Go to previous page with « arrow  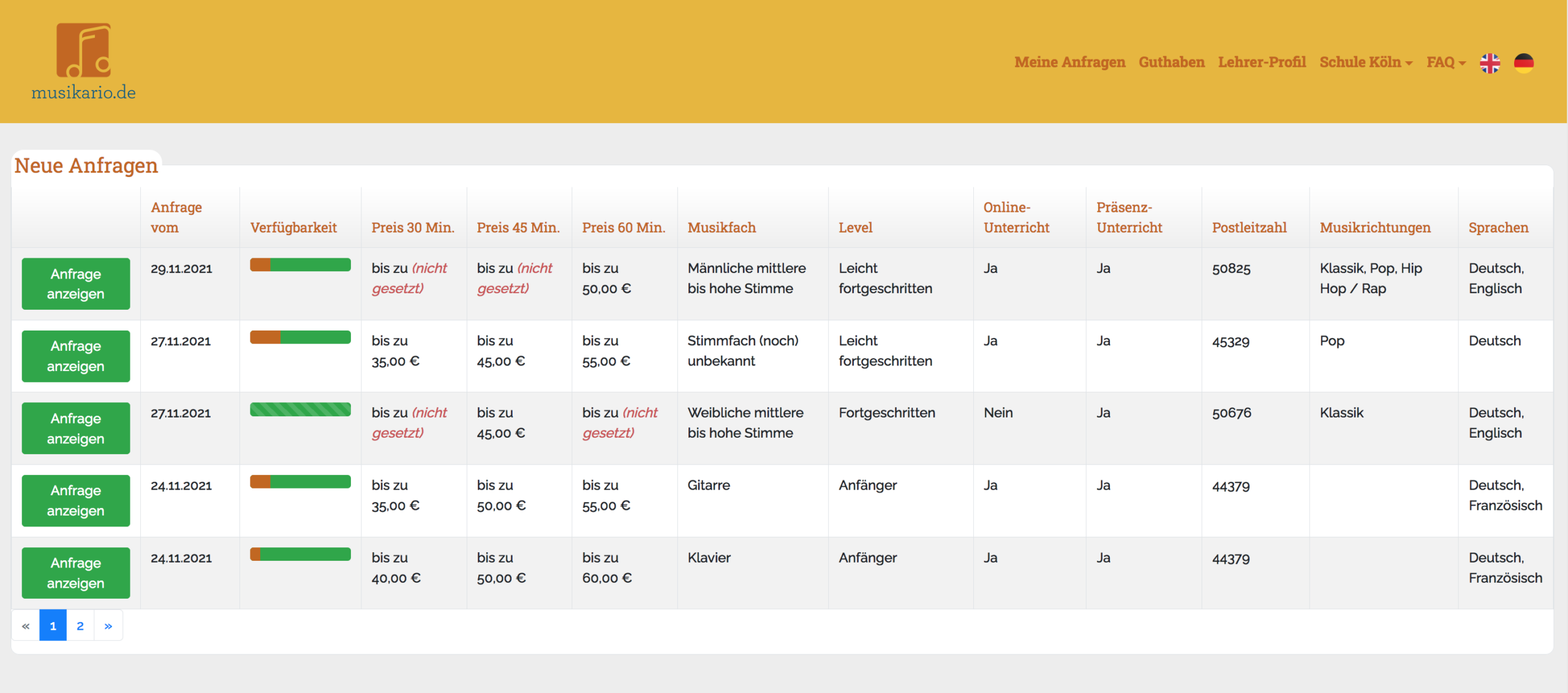coord(26,626)
